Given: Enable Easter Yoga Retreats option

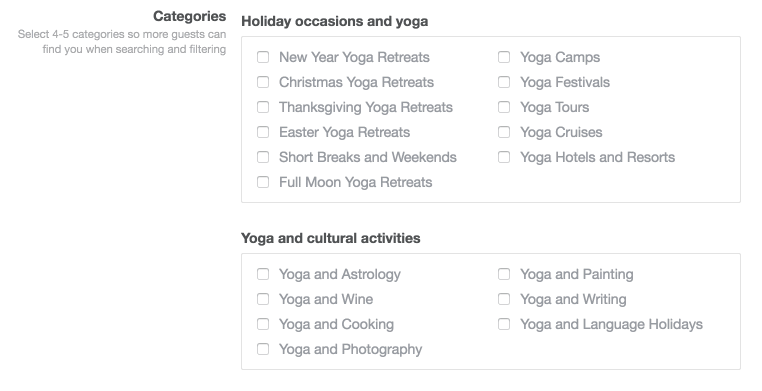Looking at the screenshot, I should pos(263,132).
